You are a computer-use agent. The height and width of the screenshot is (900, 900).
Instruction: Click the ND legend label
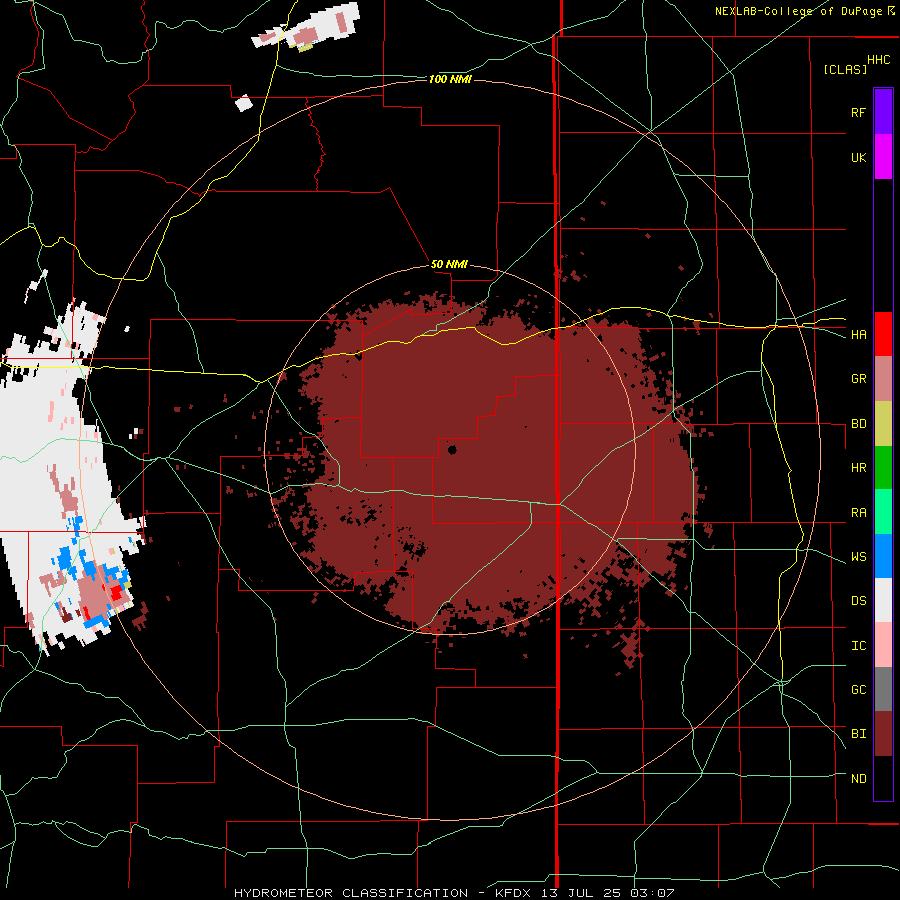pyautogui.click(x=858, y=779)
